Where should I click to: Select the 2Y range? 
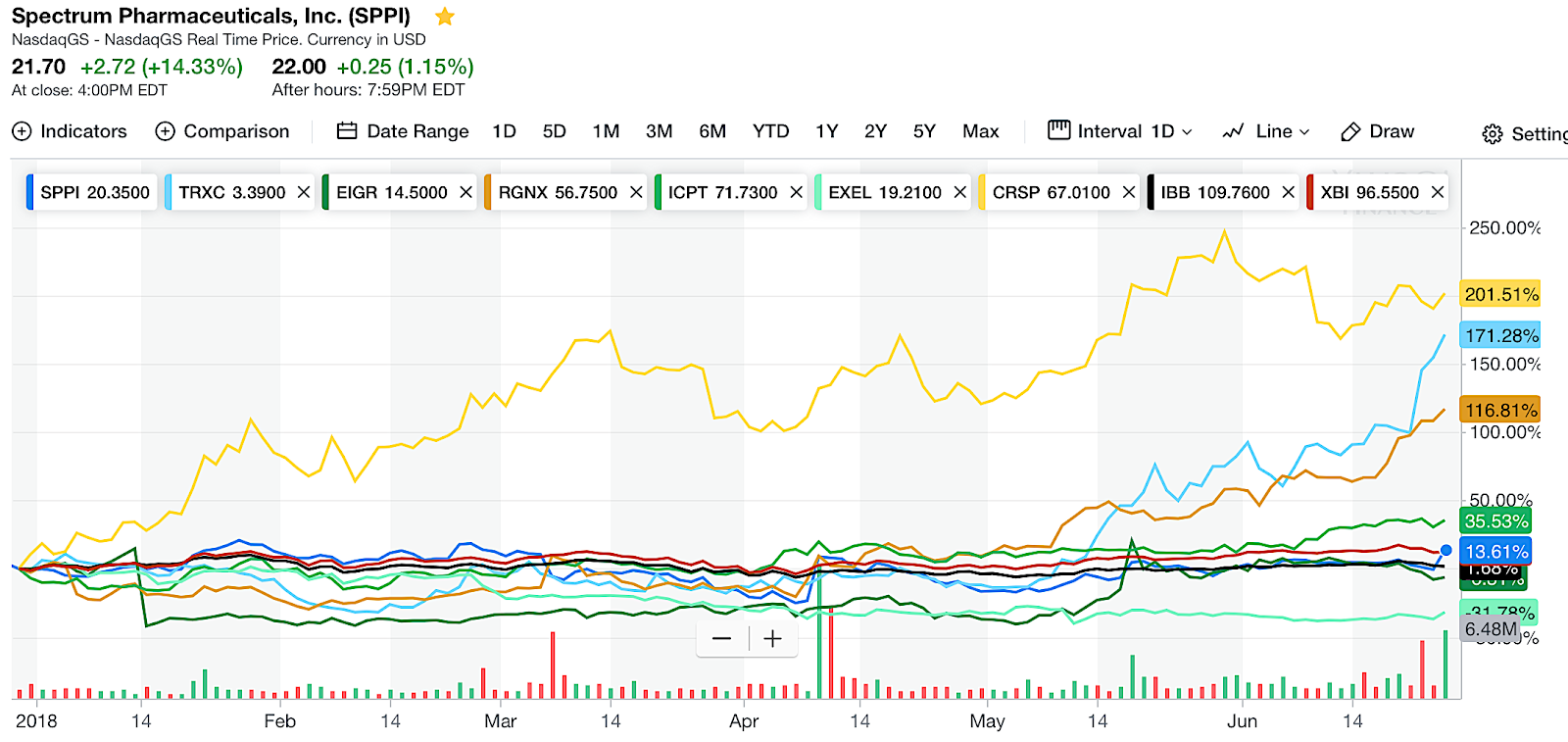pyautogui.click(x=875, y=131)
